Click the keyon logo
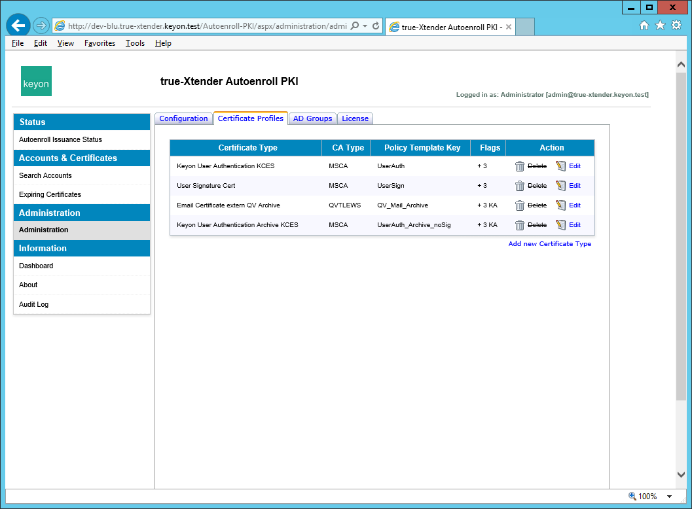 point(36,81)
